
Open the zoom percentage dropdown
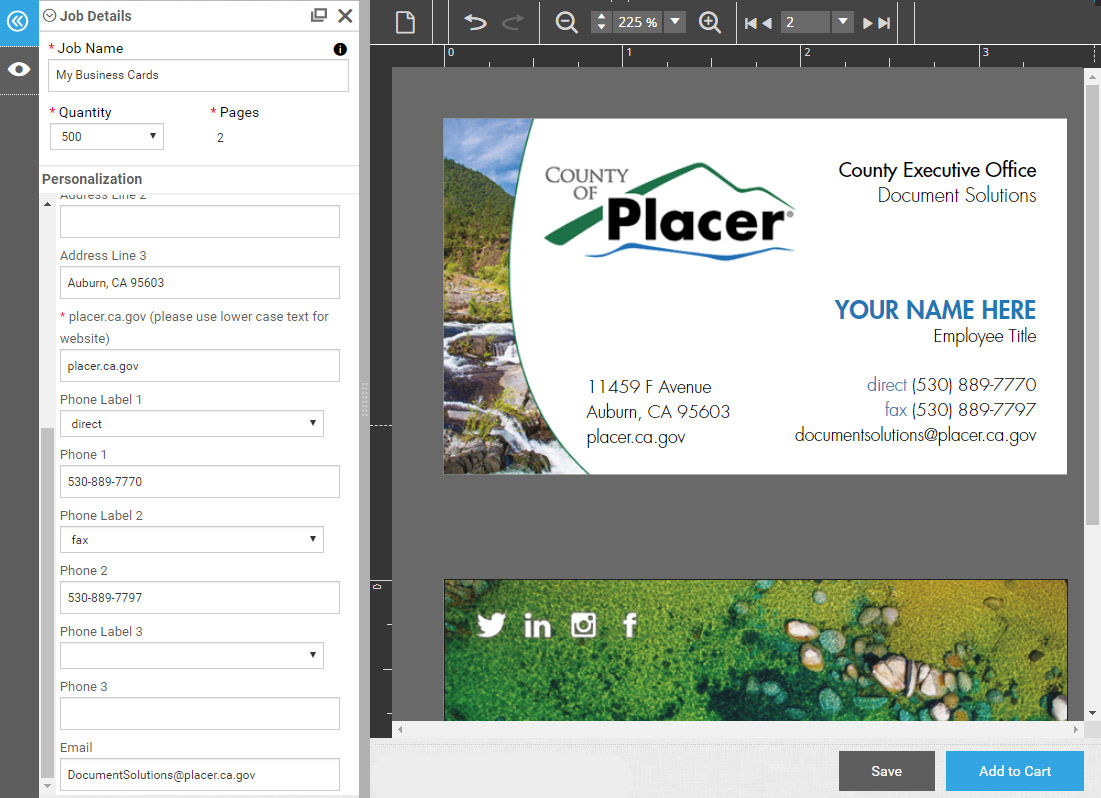675,22
